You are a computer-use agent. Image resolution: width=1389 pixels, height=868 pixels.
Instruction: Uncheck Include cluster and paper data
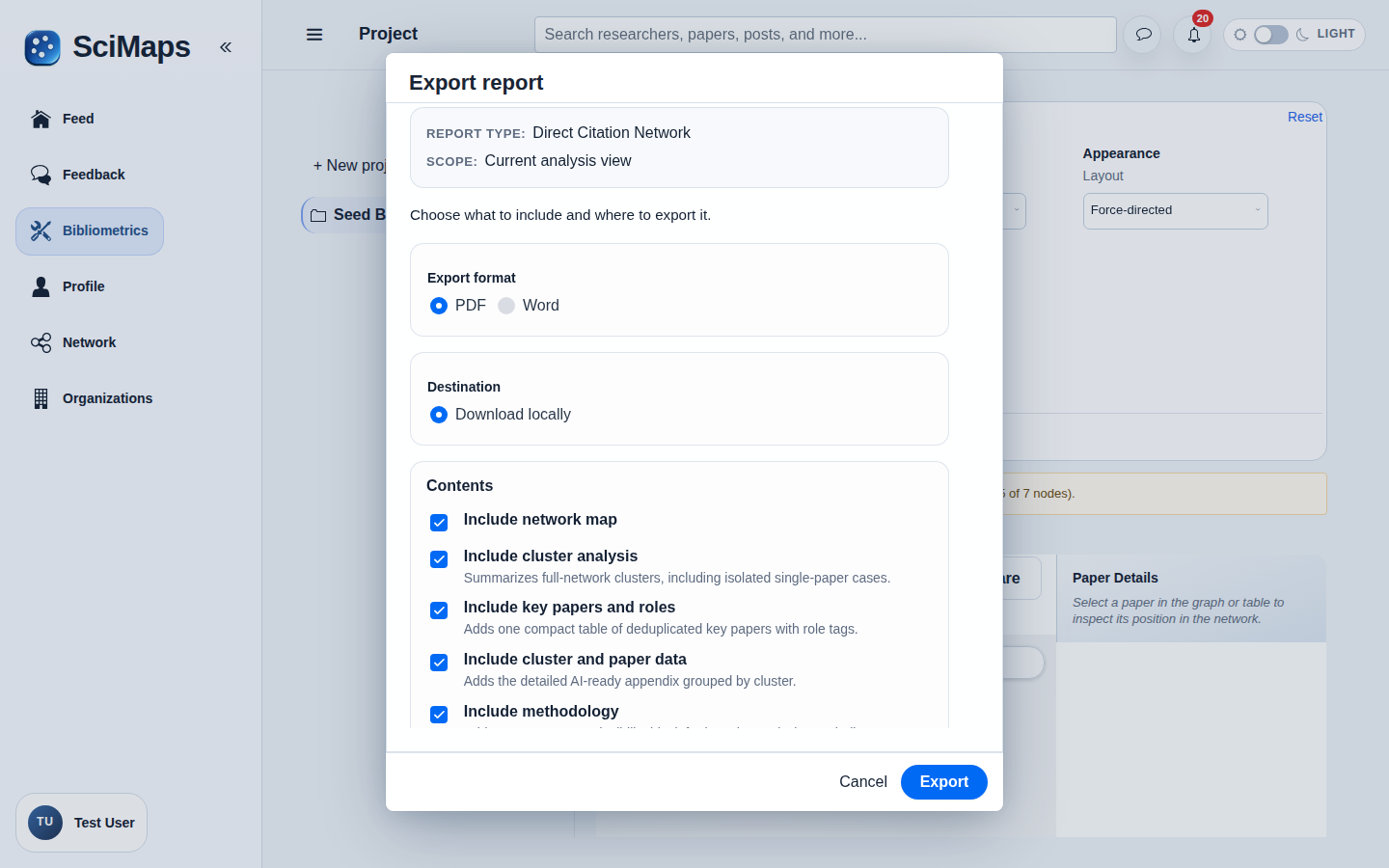coord(439,663)
